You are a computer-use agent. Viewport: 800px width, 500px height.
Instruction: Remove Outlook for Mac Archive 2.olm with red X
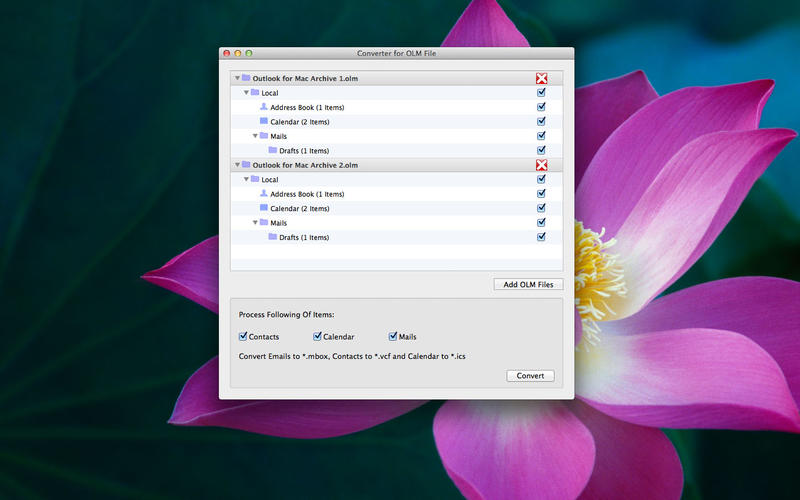click(541, 165)
